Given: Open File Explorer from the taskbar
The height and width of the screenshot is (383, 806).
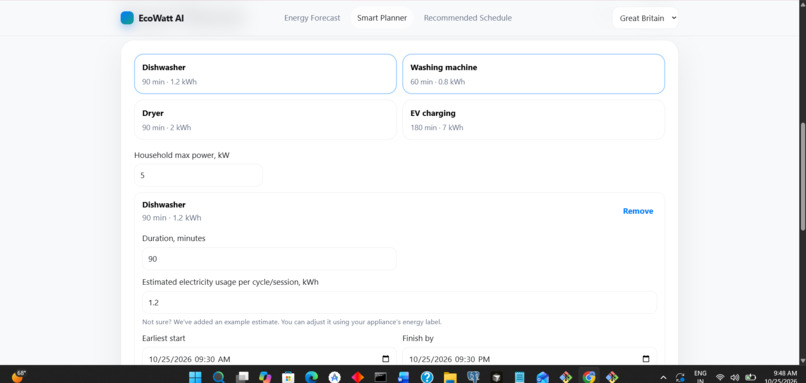Looking at the screenshot, I should coord(450,377).
